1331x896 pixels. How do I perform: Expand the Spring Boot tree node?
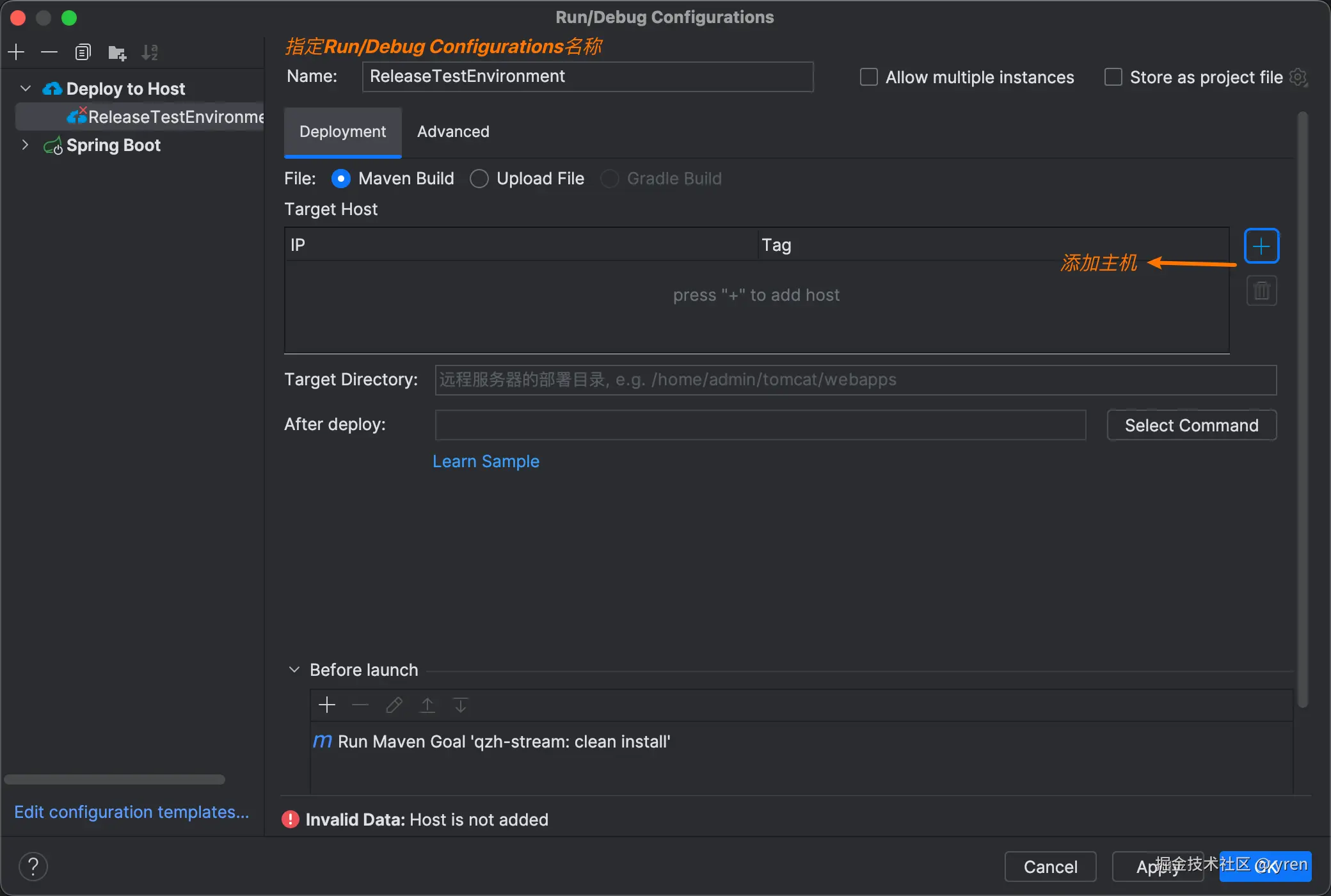pyautogui.click(x=25, y=145)
